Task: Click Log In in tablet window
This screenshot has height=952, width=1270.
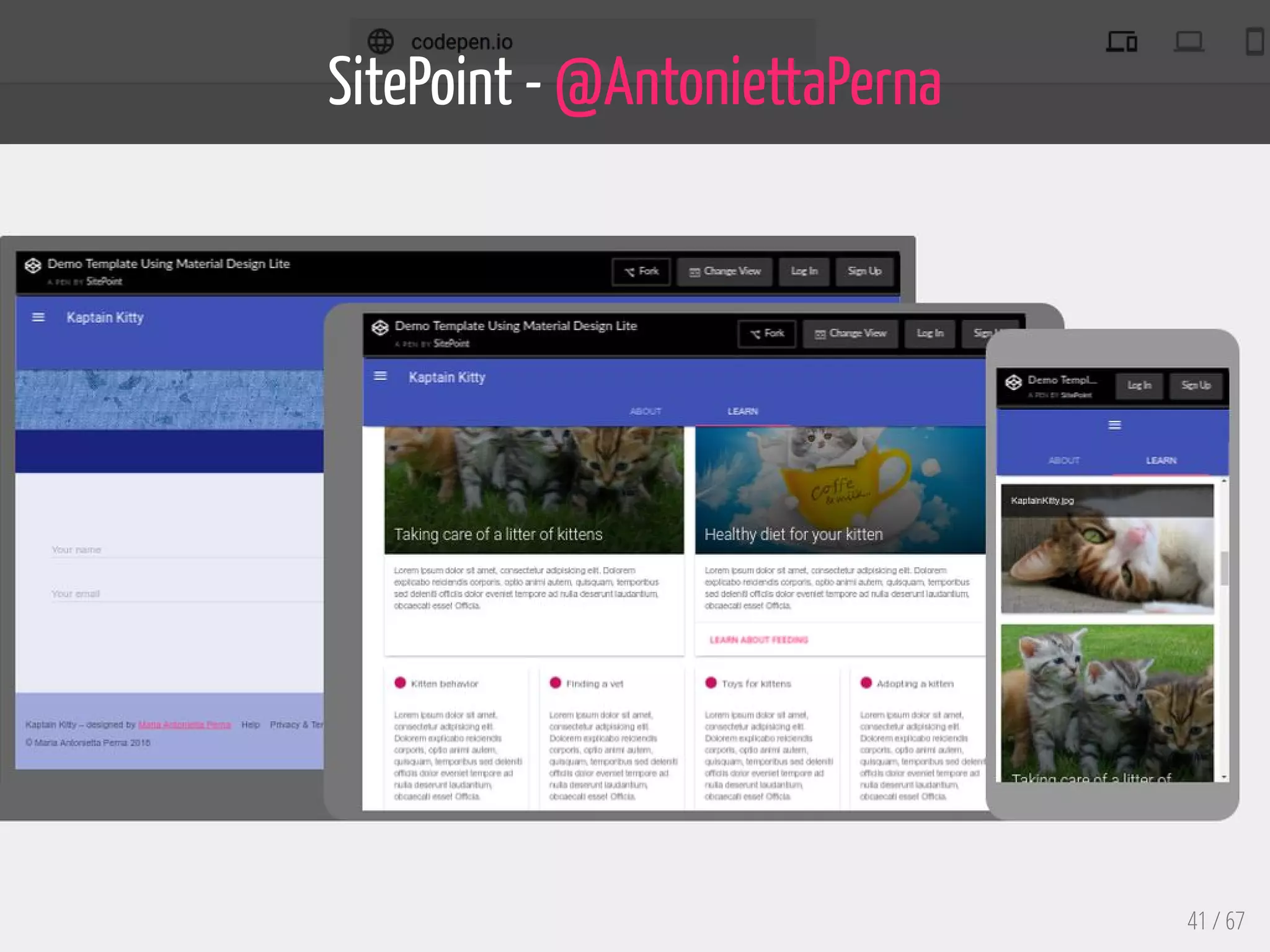Action: [930, 333]
